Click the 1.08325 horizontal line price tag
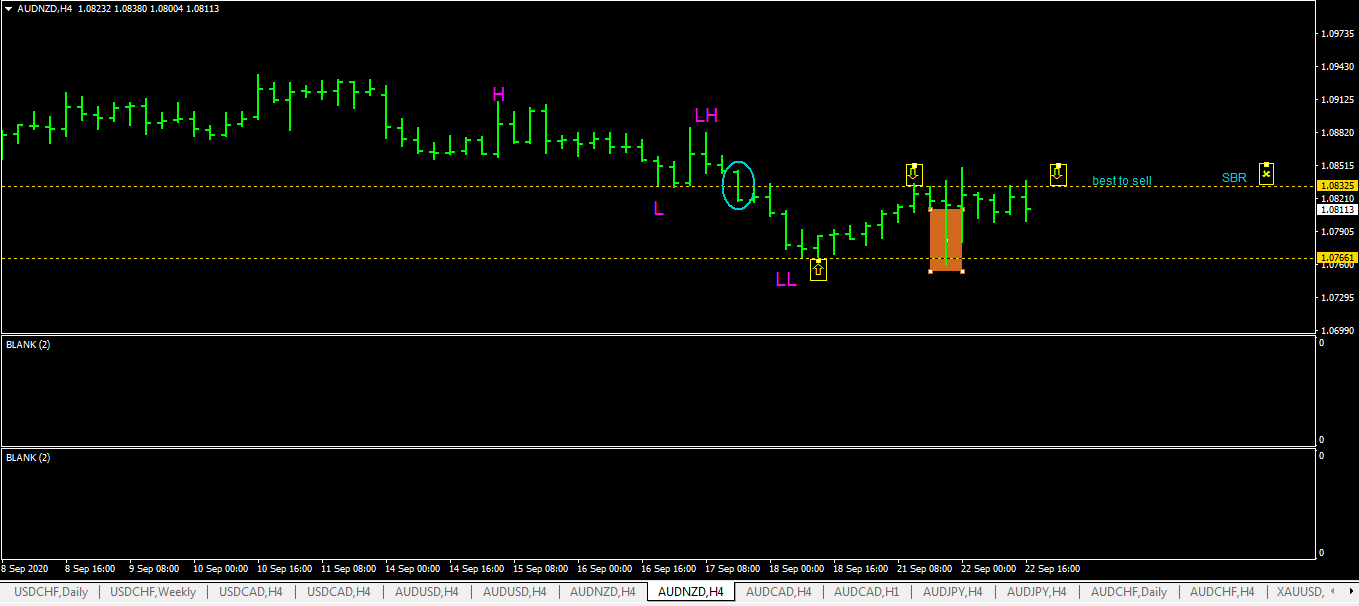The width and height of the screenshot is (1359, 606). [x=1337, y=186]
